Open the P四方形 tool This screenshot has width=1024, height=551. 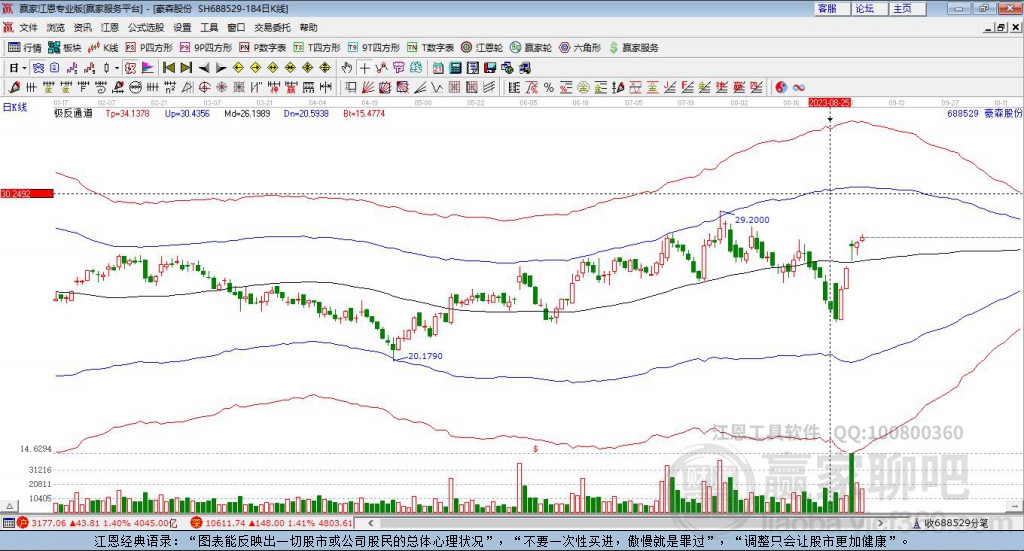[149, 48]
